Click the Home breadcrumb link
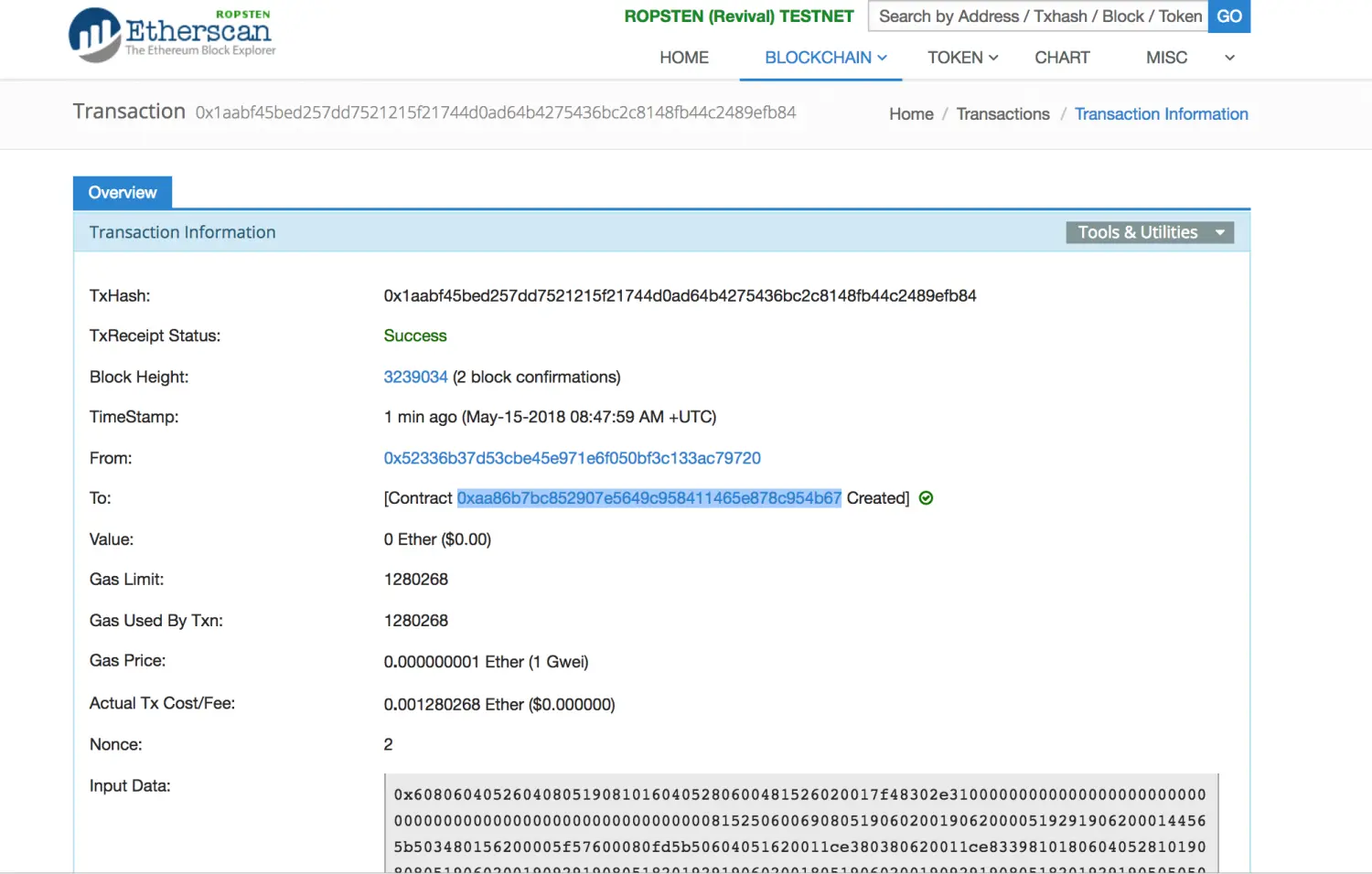The width and height of the screenshot is (1372, 874). click(911, 114)
